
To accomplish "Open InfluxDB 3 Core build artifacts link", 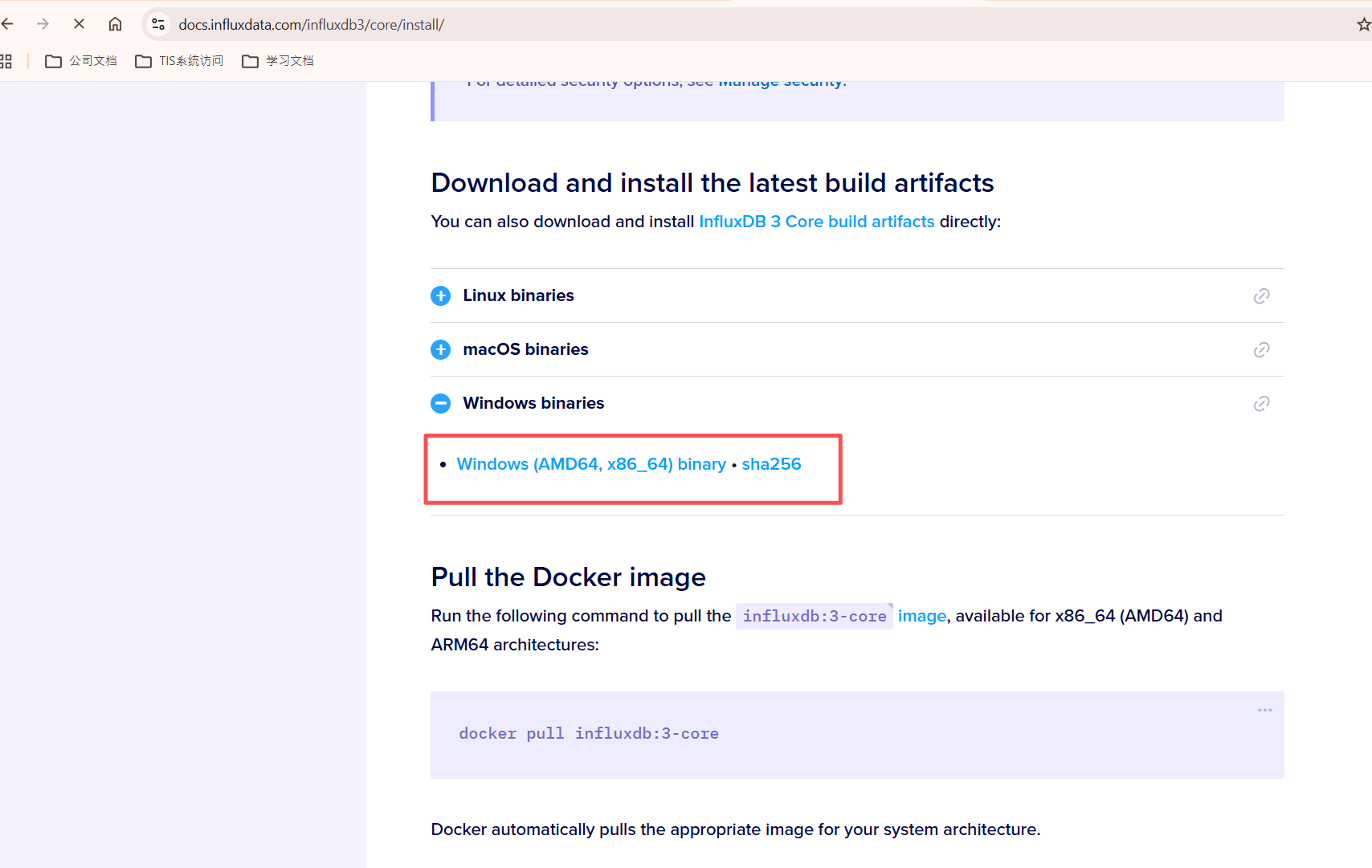I will 816,222.
